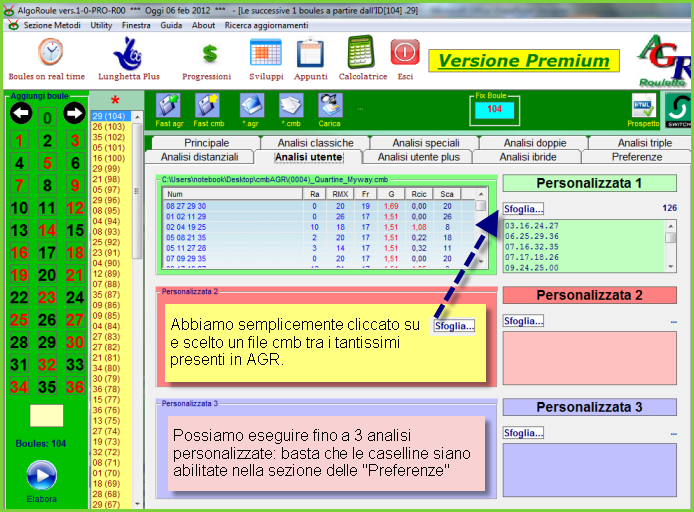The image size is (694, 512).
Task: Add black number 29 to boules
Action: point(47,342)
